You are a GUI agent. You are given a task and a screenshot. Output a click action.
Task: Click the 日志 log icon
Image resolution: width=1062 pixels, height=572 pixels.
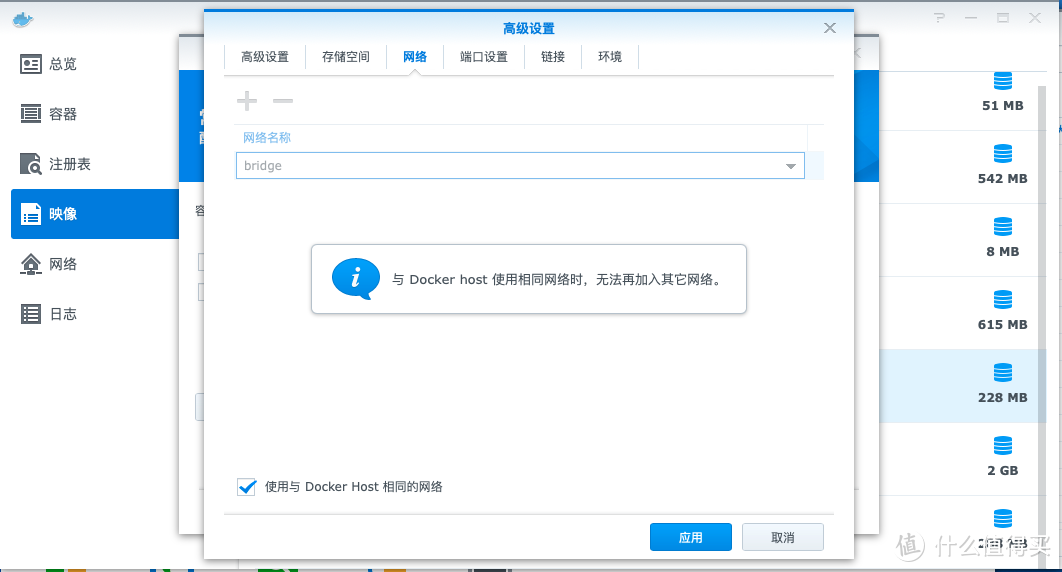[30, 314]
